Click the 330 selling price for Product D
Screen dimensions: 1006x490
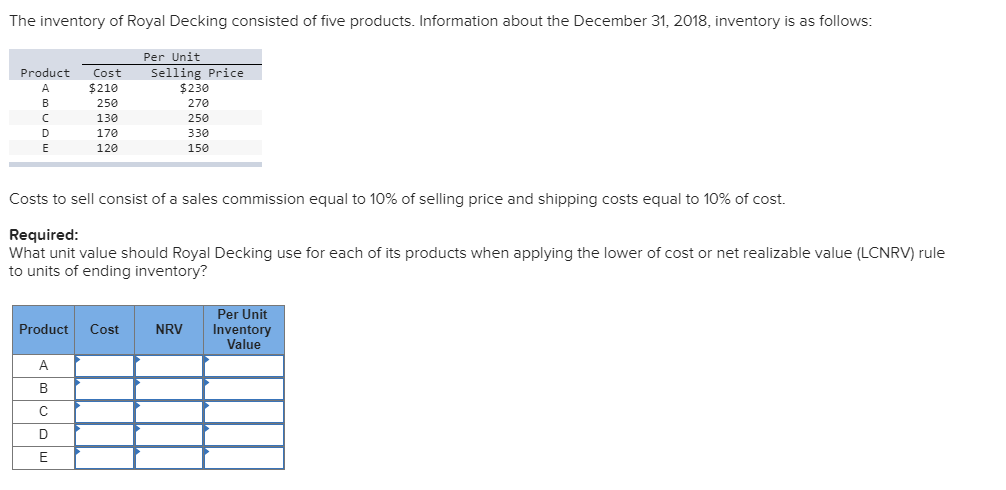(198, 133)
